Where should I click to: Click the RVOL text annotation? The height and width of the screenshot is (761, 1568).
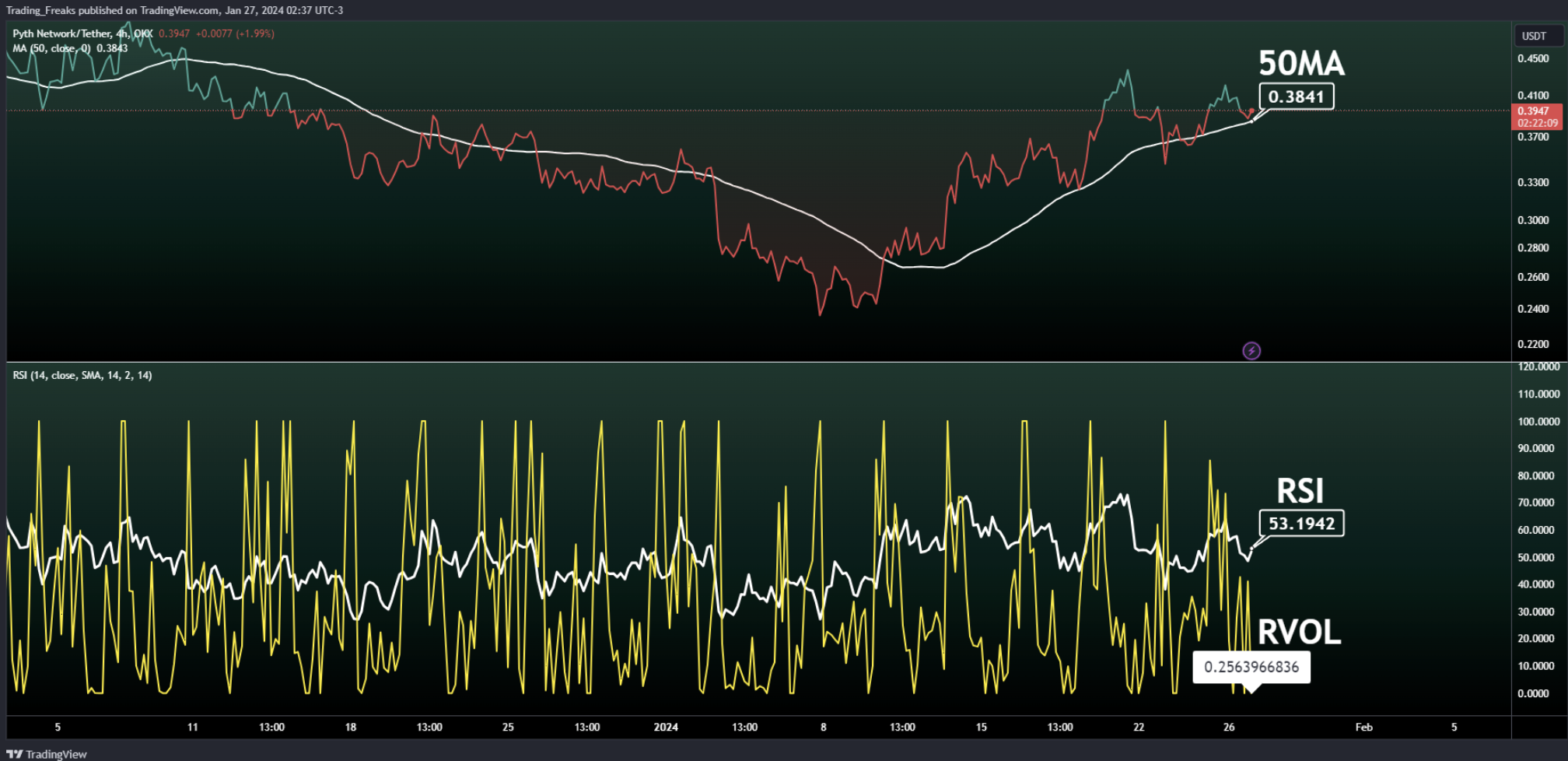[x=1299, y=632]
